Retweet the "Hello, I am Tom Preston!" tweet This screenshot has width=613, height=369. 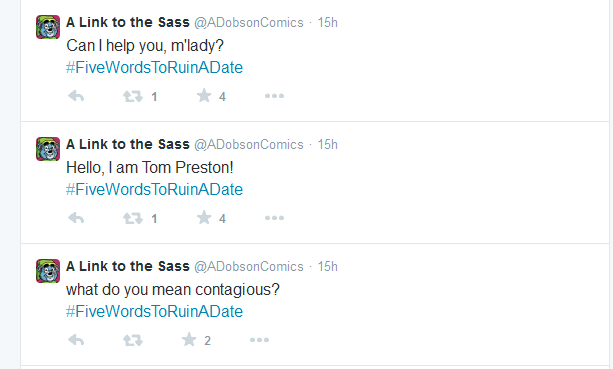coord(133,218)
